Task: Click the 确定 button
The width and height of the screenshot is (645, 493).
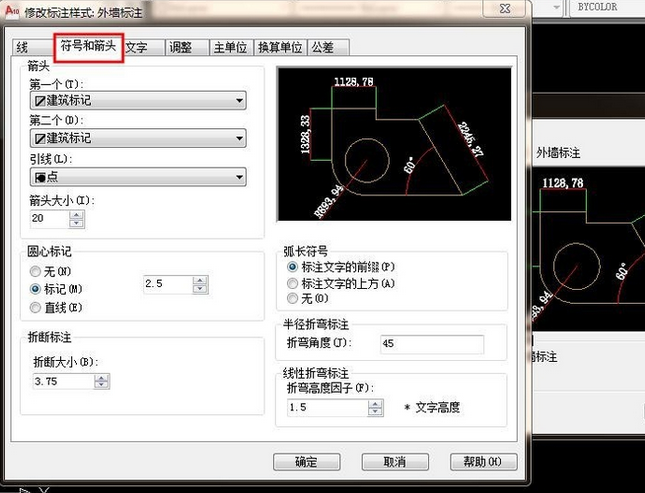Action: 306,462
